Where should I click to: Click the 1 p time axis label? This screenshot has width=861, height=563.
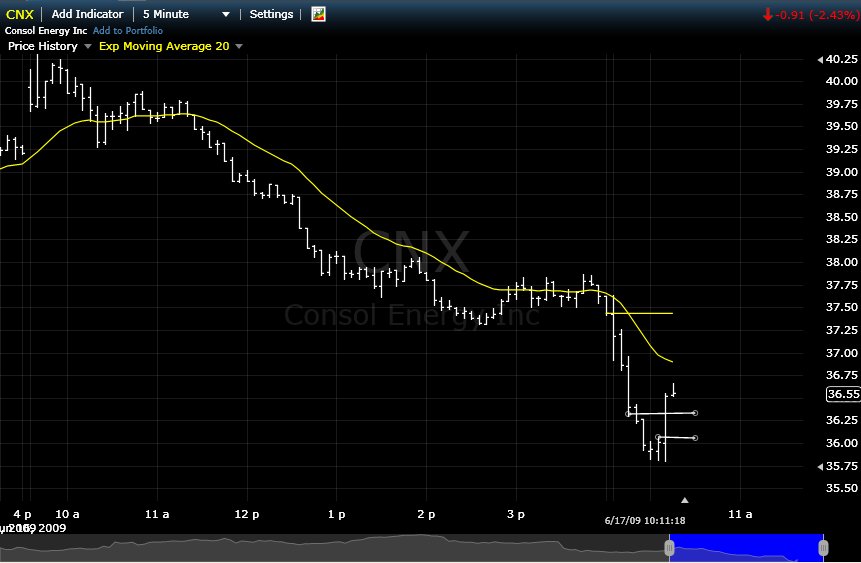tap(337, 515)
